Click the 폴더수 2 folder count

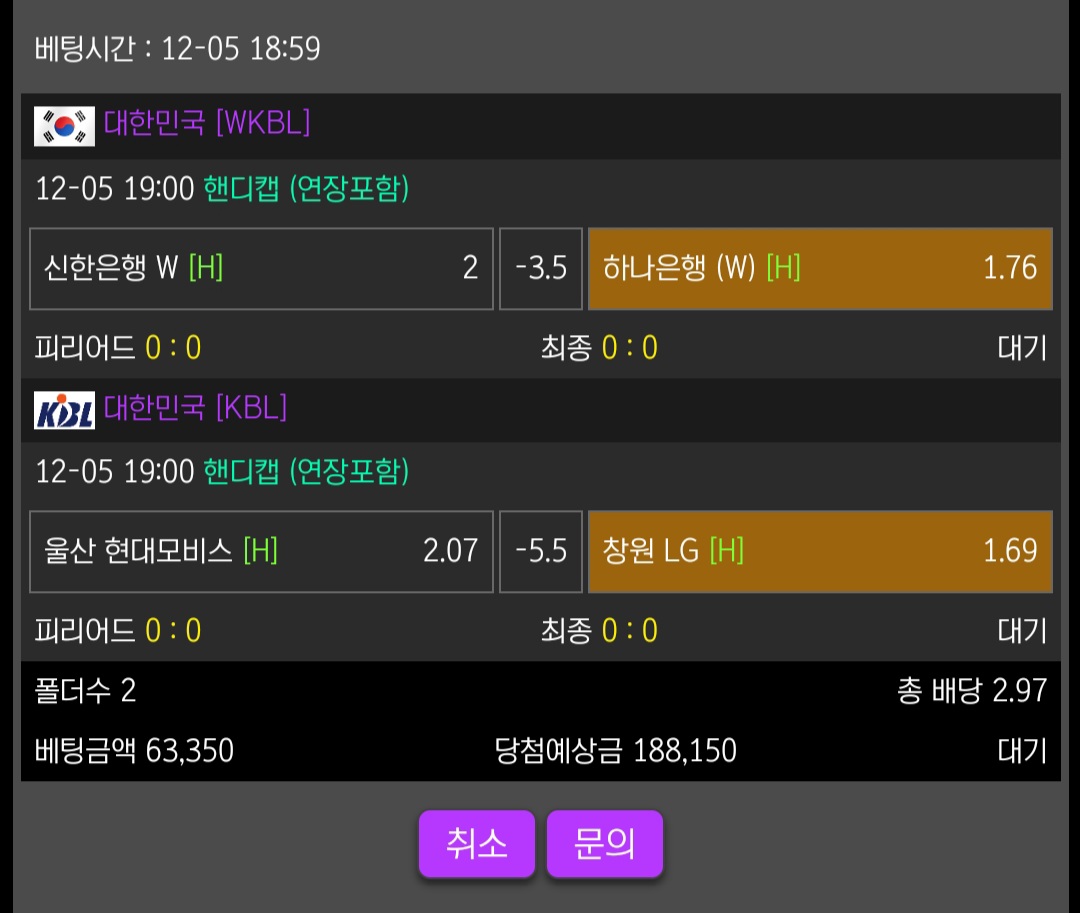(85, 691)
